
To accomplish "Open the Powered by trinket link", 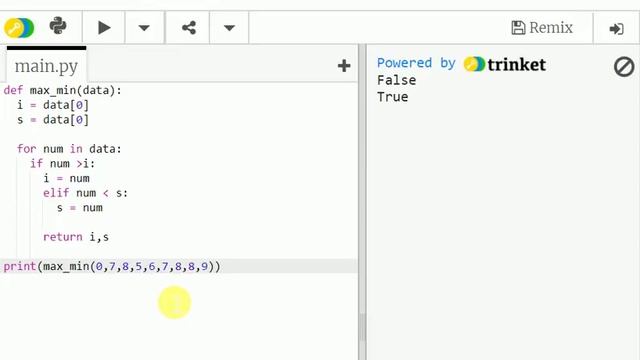I will (461, 64).
